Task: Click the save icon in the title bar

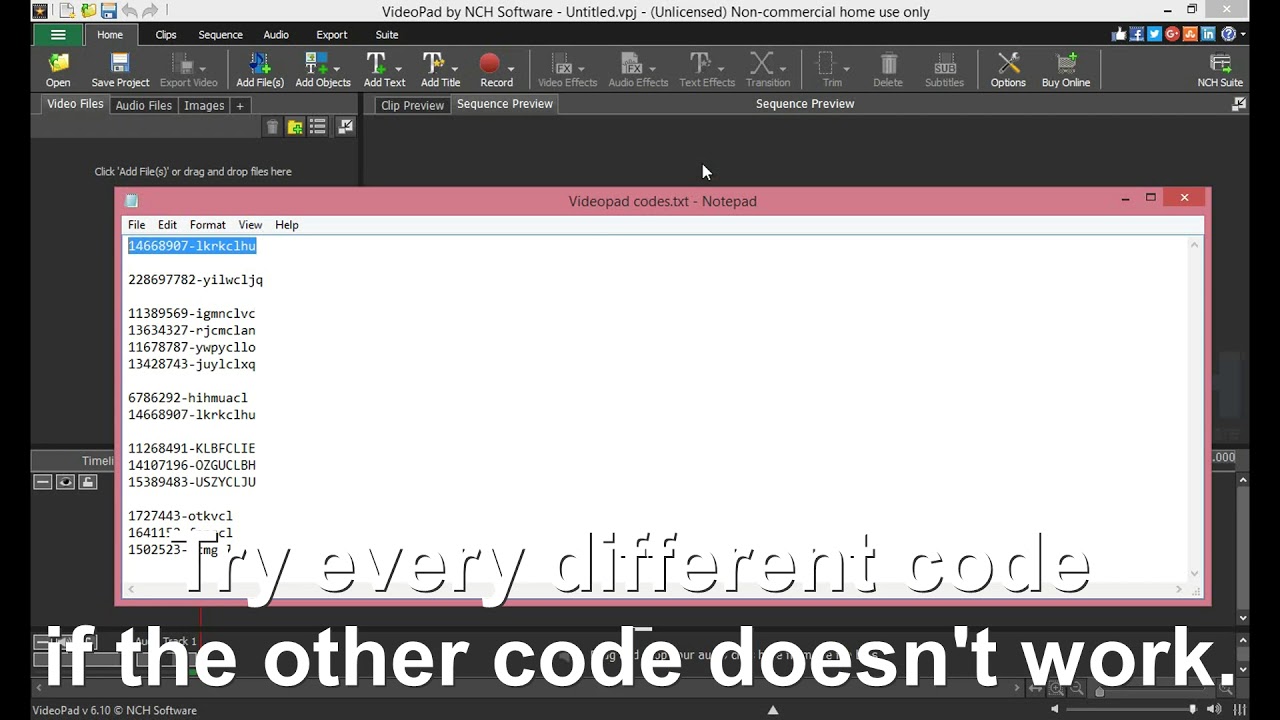Action: coord(108,12)
